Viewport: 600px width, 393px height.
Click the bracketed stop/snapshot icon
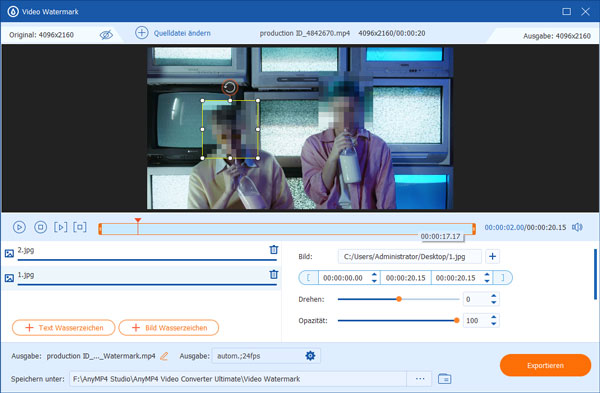click(x=80, y=227)
